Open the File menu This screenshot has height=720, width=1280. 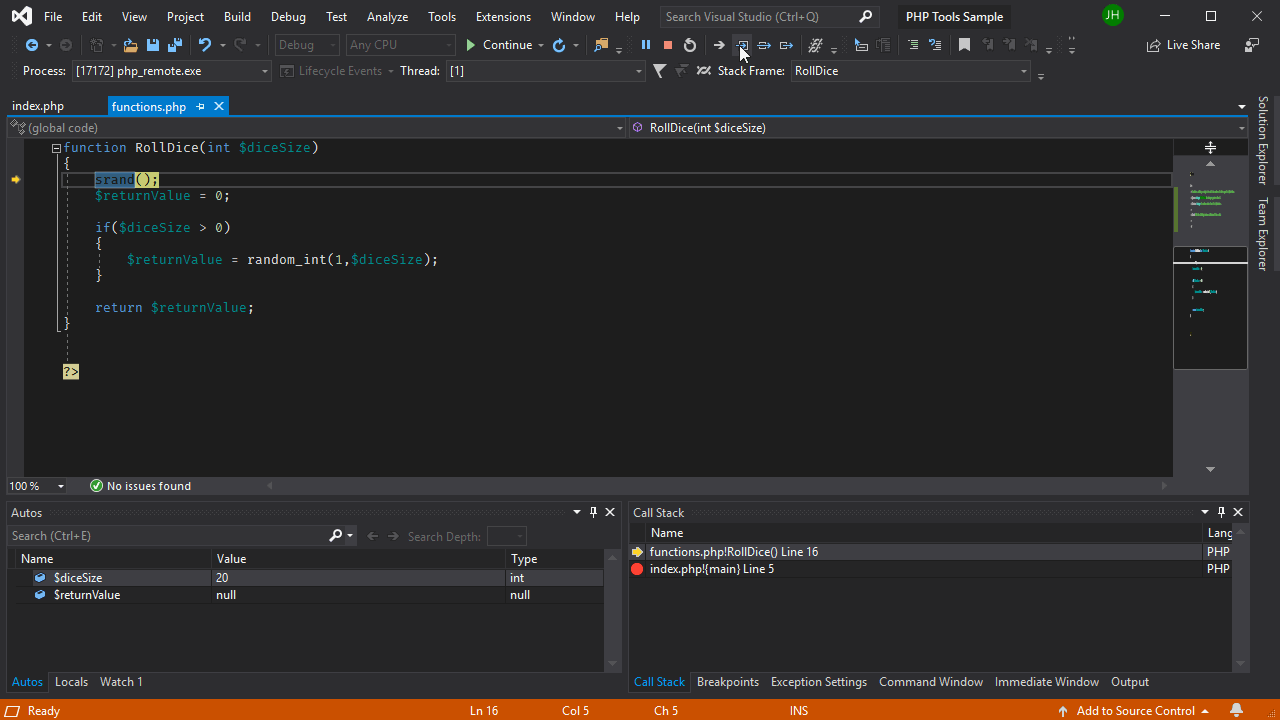(53, 17)
